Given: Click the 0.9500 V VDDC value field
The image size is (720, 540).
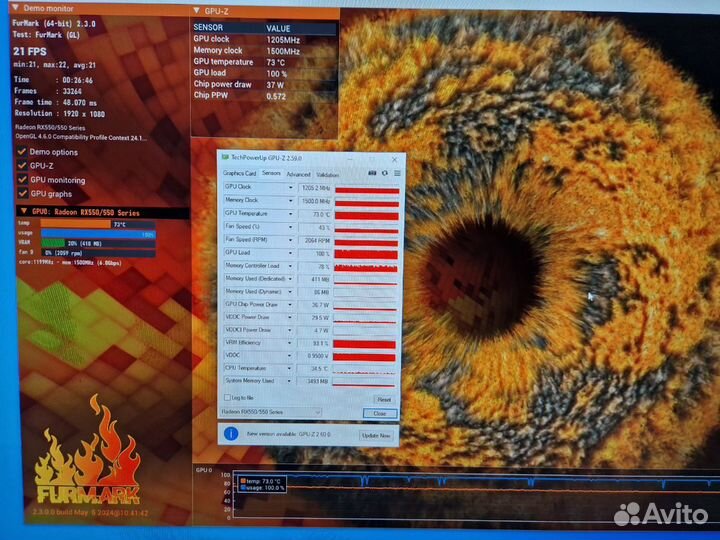Looking at the screenshot, I should pos(314,356).
